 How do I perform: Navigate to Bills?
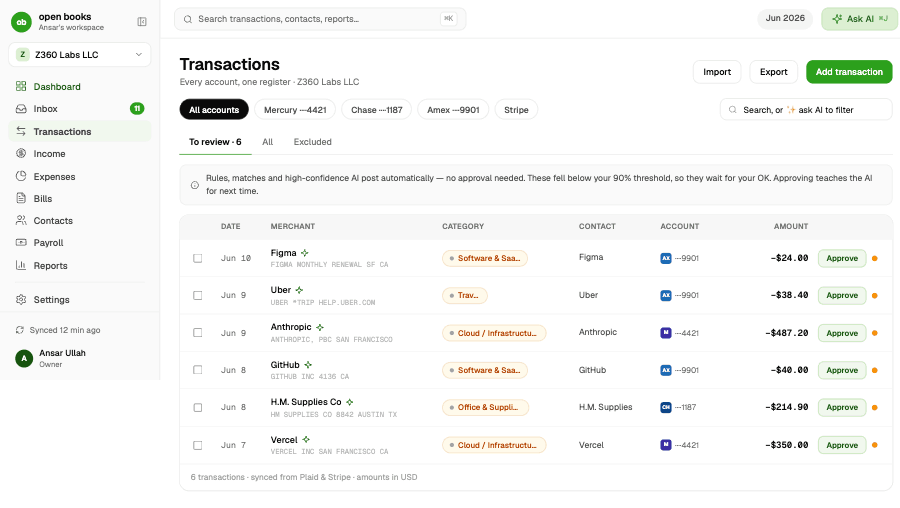(80, 199)
